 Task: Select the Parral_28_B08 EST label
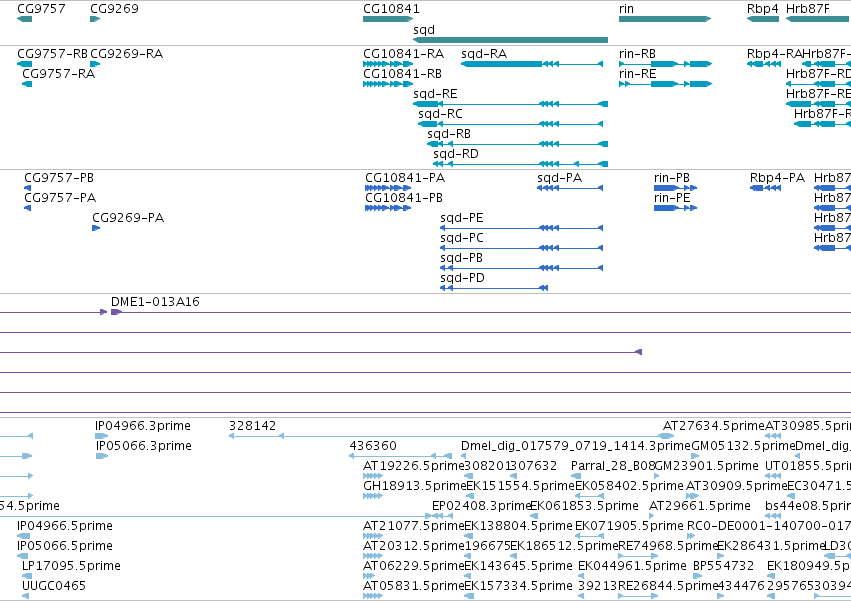(613, 466)
